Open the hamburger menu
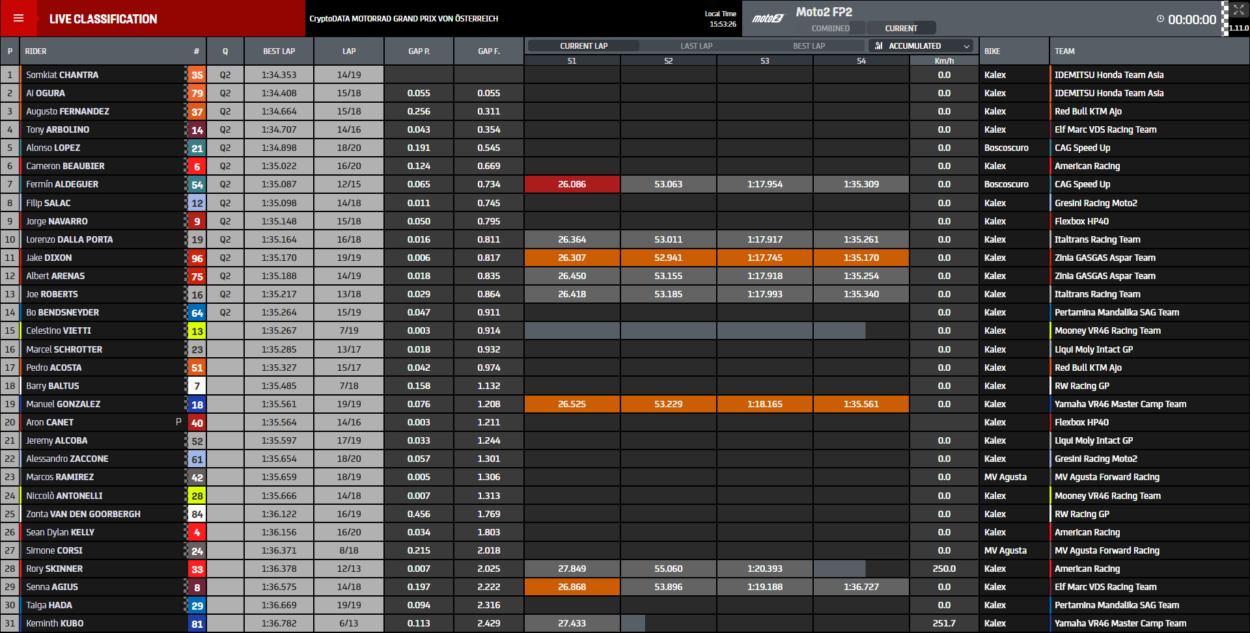The width and height of the screenshot is (1250, 633). tap(18, 18)
